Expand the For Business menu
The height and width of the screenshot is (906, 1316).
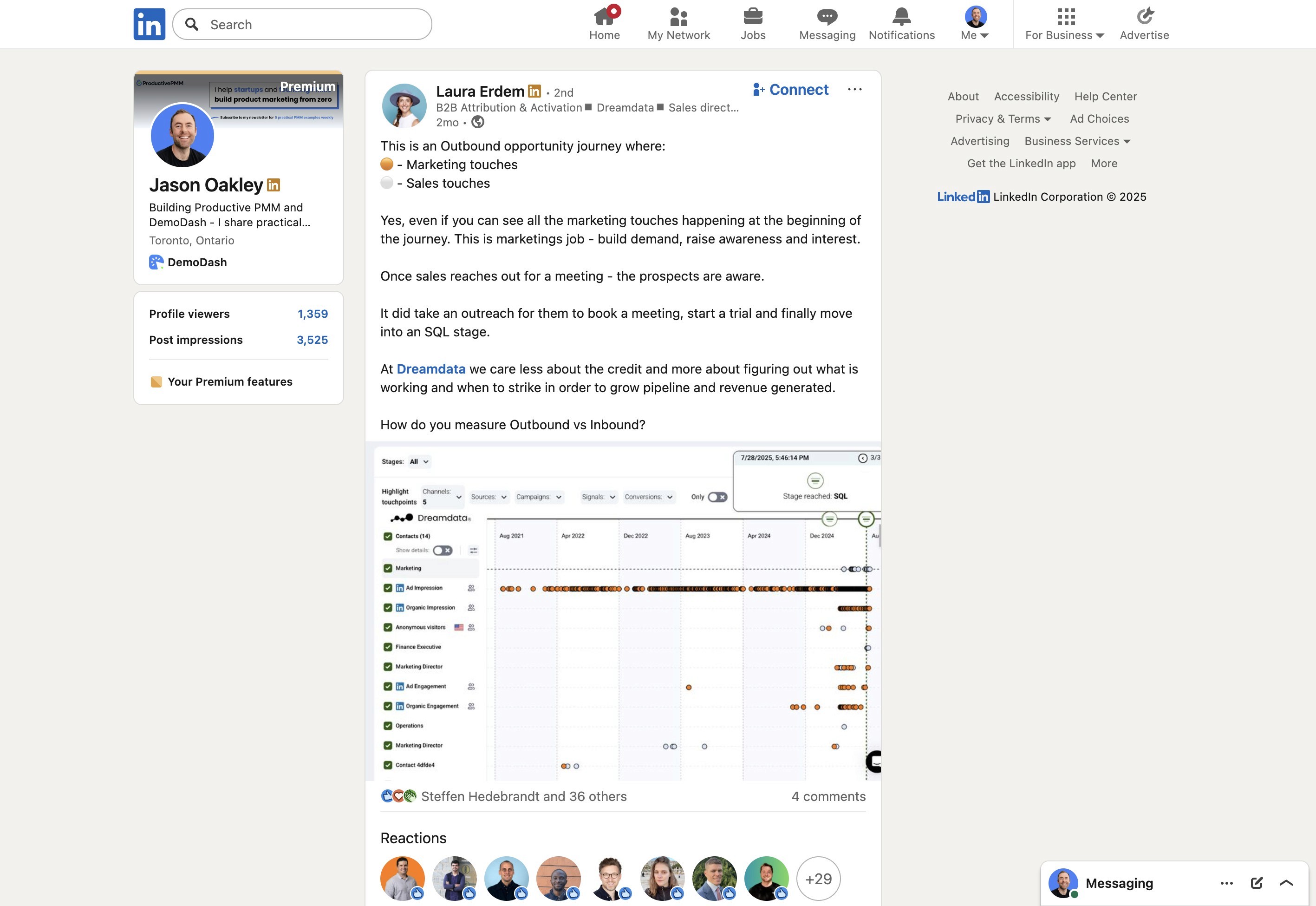pos(1065,24)
